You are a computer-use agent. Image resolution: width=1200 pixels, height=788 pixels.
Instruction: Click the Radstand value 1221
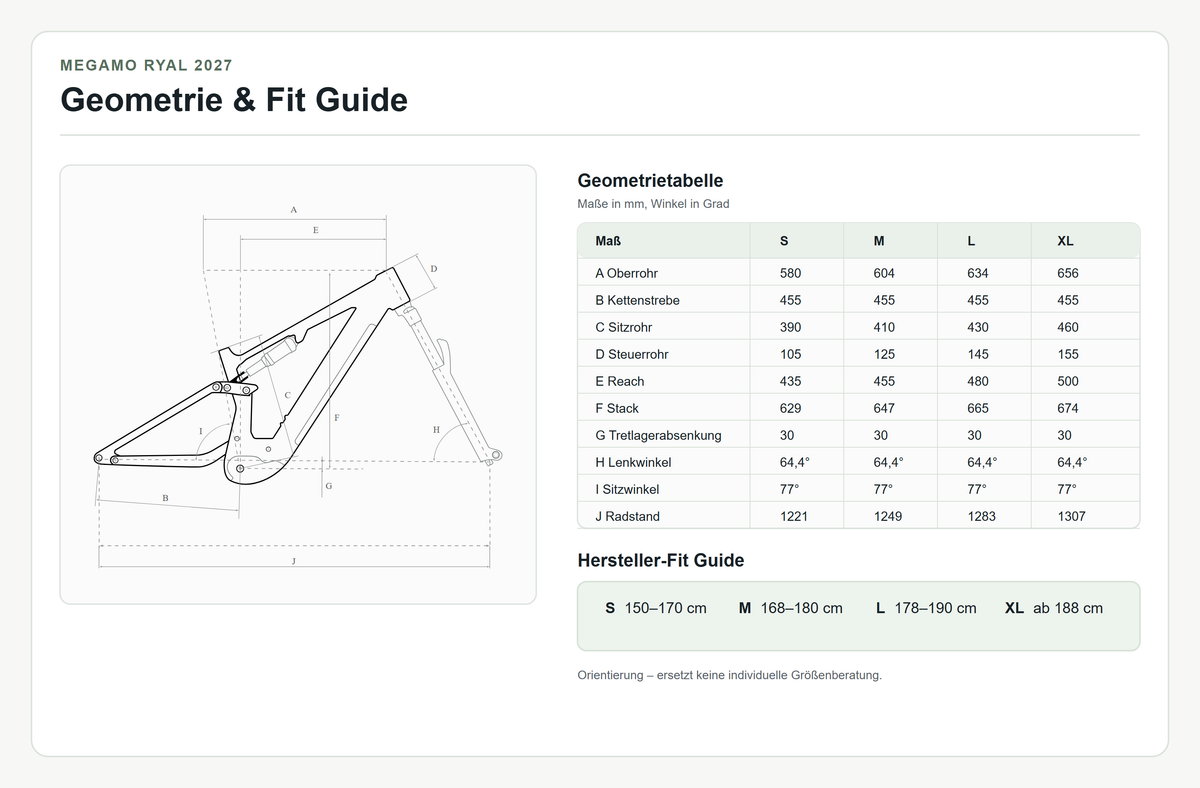coord(794,516)
